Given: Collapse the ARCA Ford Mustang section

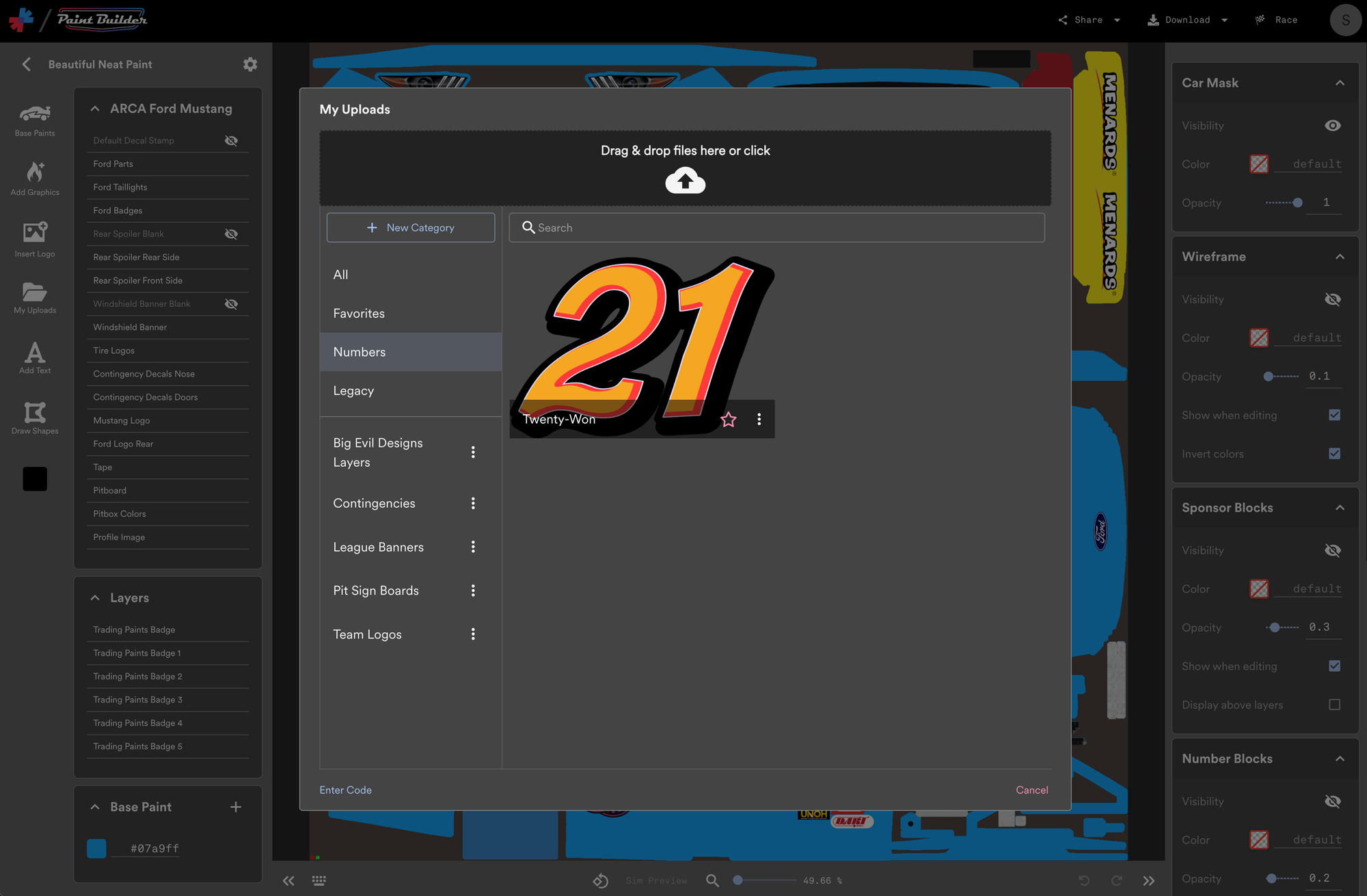Looking at the screenshot, I should 95,109.
